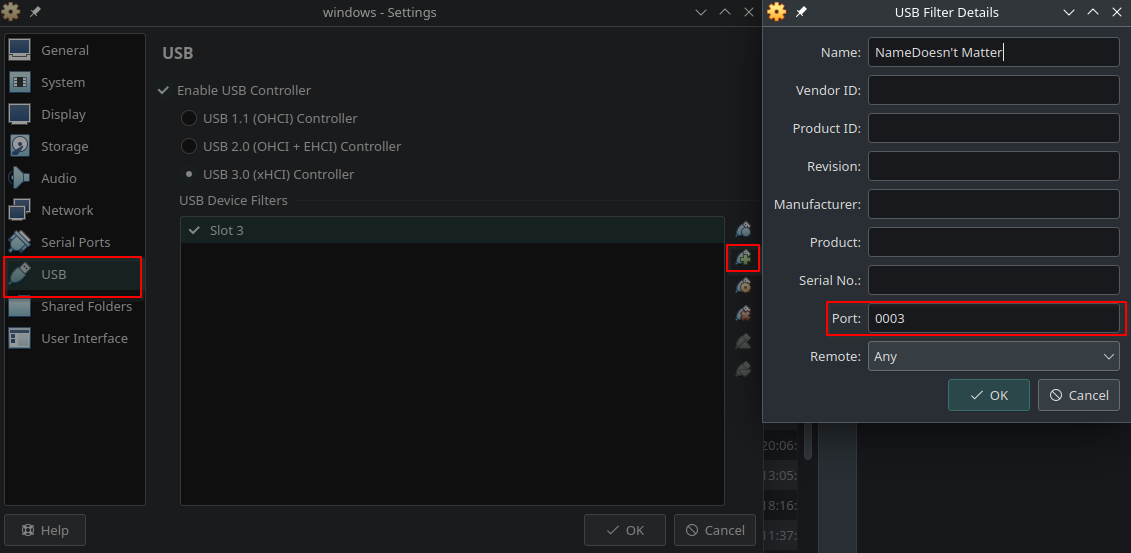This screenshot has height=553, width=1131.
Task: Select Serial Ports in the sidebar
Action: (74, 242)
